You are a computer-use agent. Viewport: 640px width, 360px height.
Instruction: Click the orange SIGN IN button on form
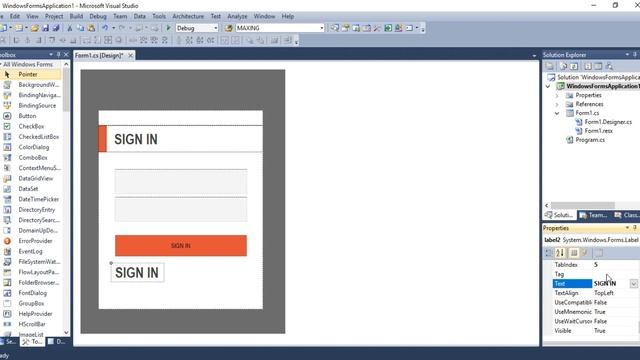[x=181, y=246]
